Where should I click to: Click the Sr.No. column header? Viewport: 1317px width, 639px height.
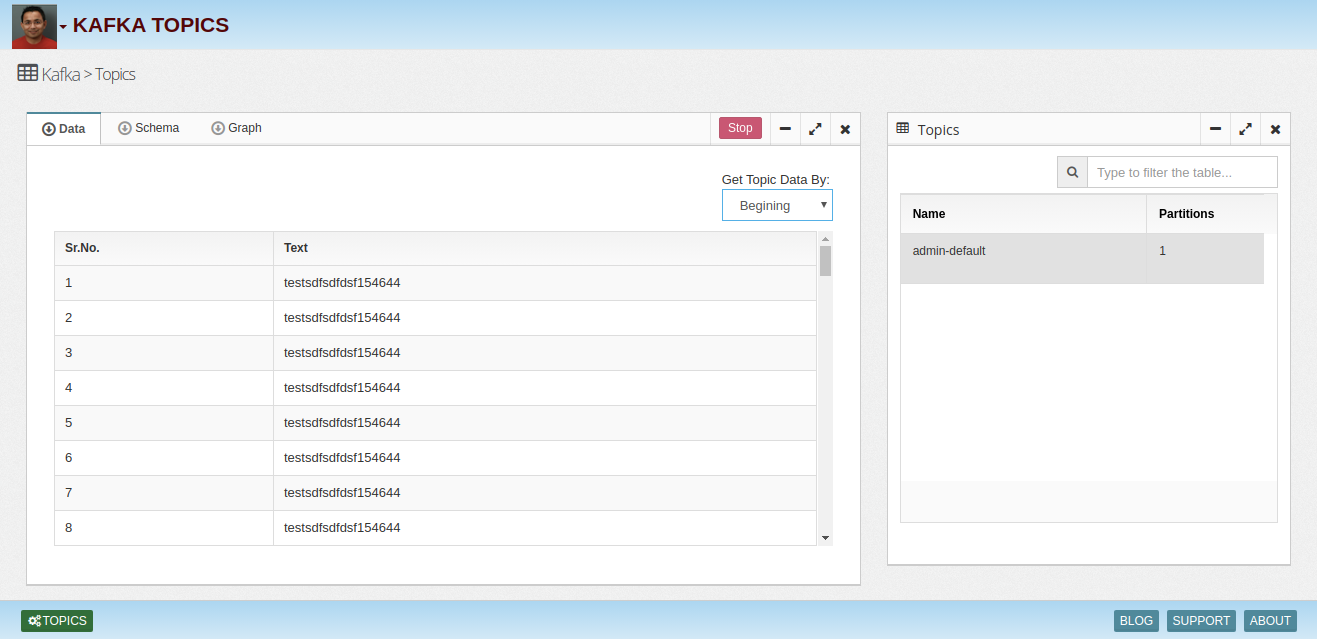(x=164, y=248)
